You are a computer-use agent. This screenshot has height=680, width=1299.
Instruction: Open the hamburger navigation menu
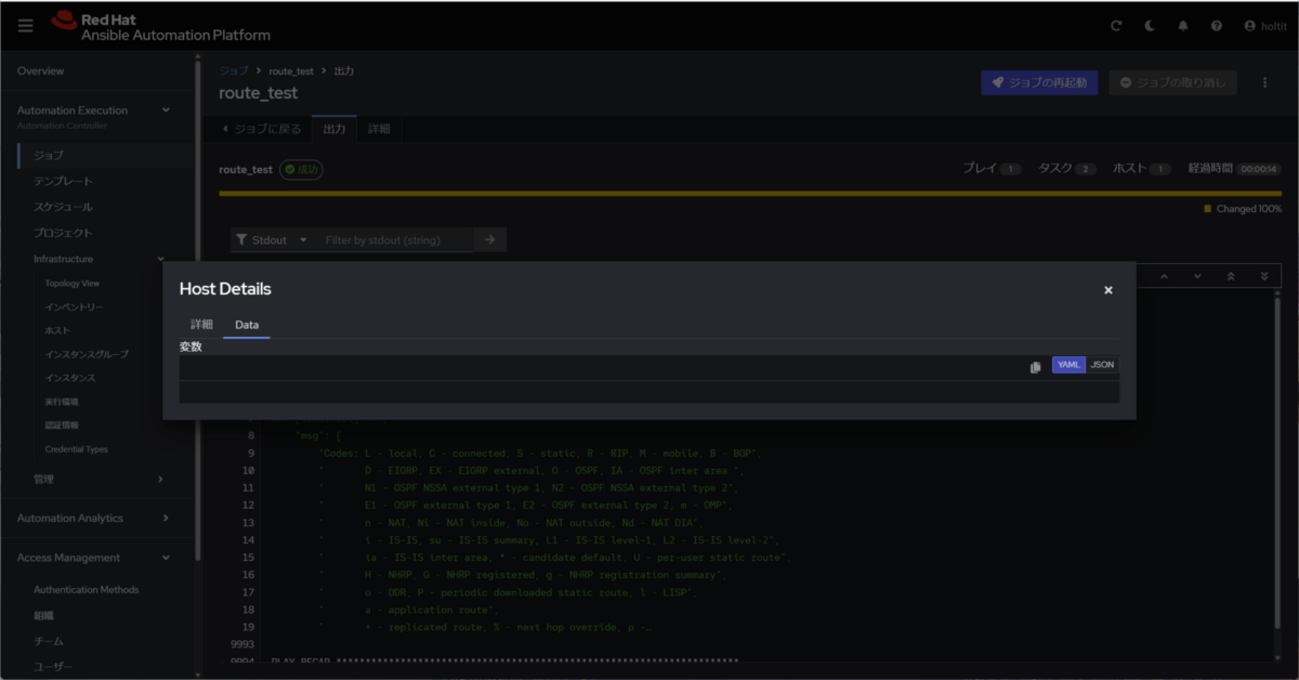pyautogui.click(x=26, y=26)
